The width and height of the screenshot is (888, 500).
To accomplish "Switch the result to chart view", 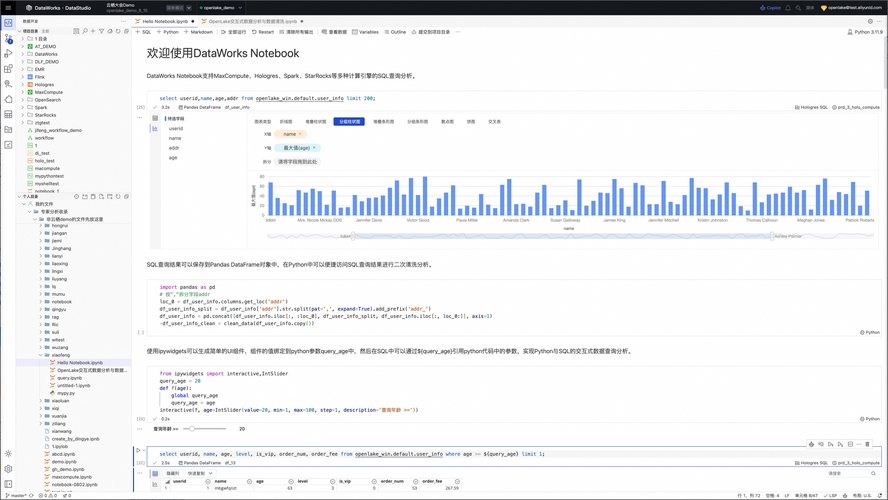I will pyautogui.click(x=155, y=484).
